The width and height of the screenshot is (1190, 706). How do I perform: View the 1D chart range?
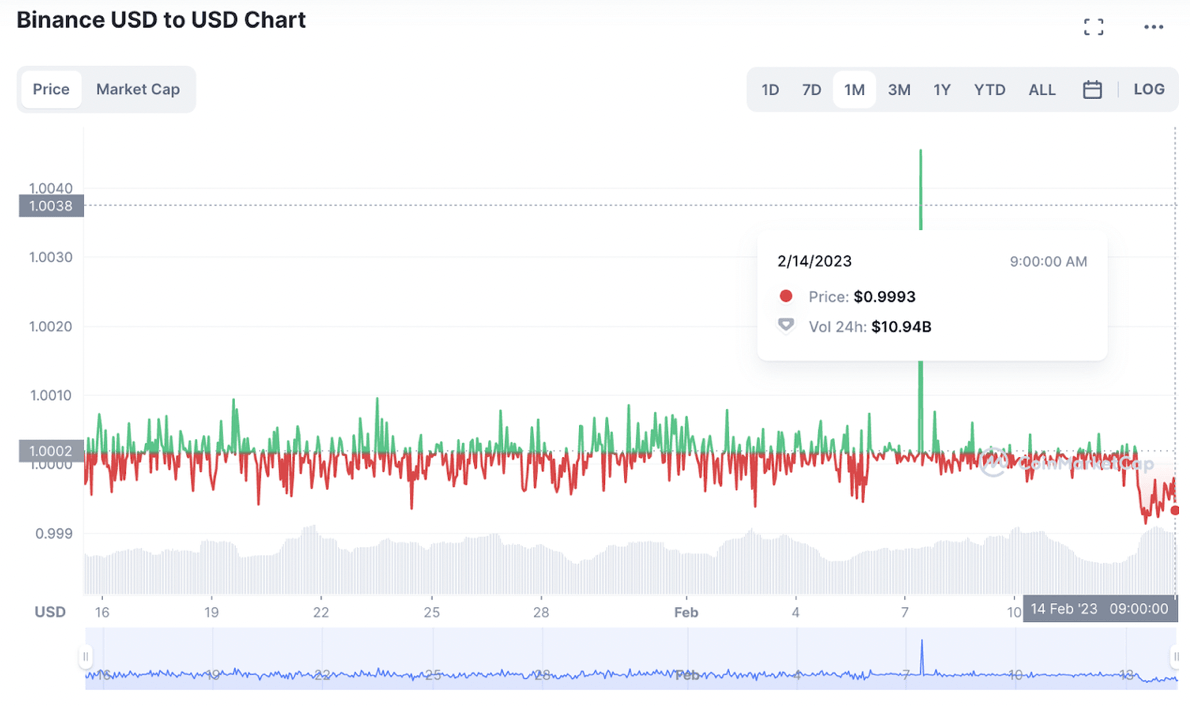tap(770, 89)
